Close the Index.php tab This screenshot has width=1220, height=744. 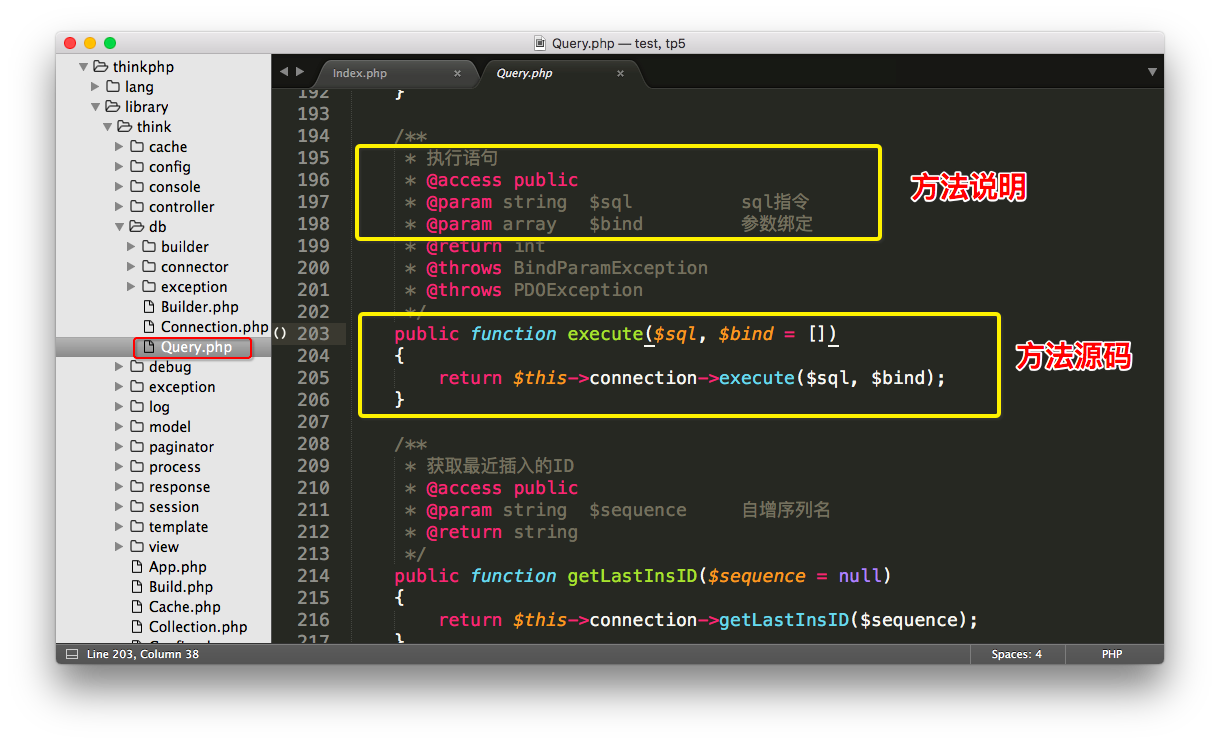pyautogui.click(x=457, y=73)
